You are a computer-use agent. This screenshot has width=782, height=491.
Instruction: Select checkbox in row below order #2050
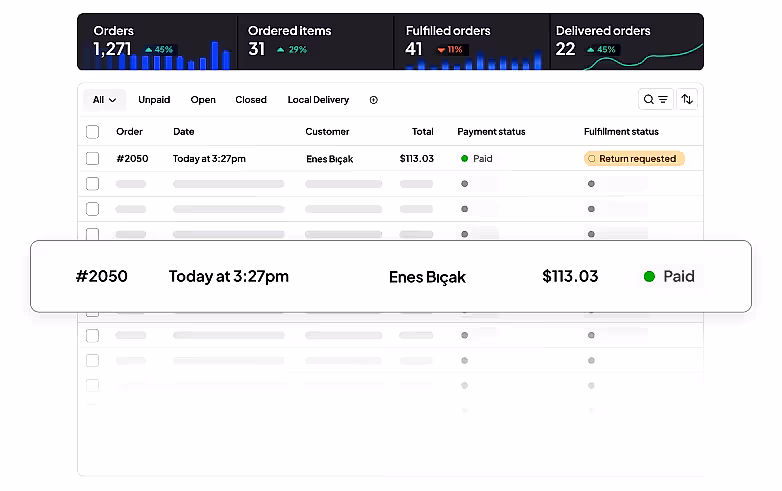[x=93, y=184]
